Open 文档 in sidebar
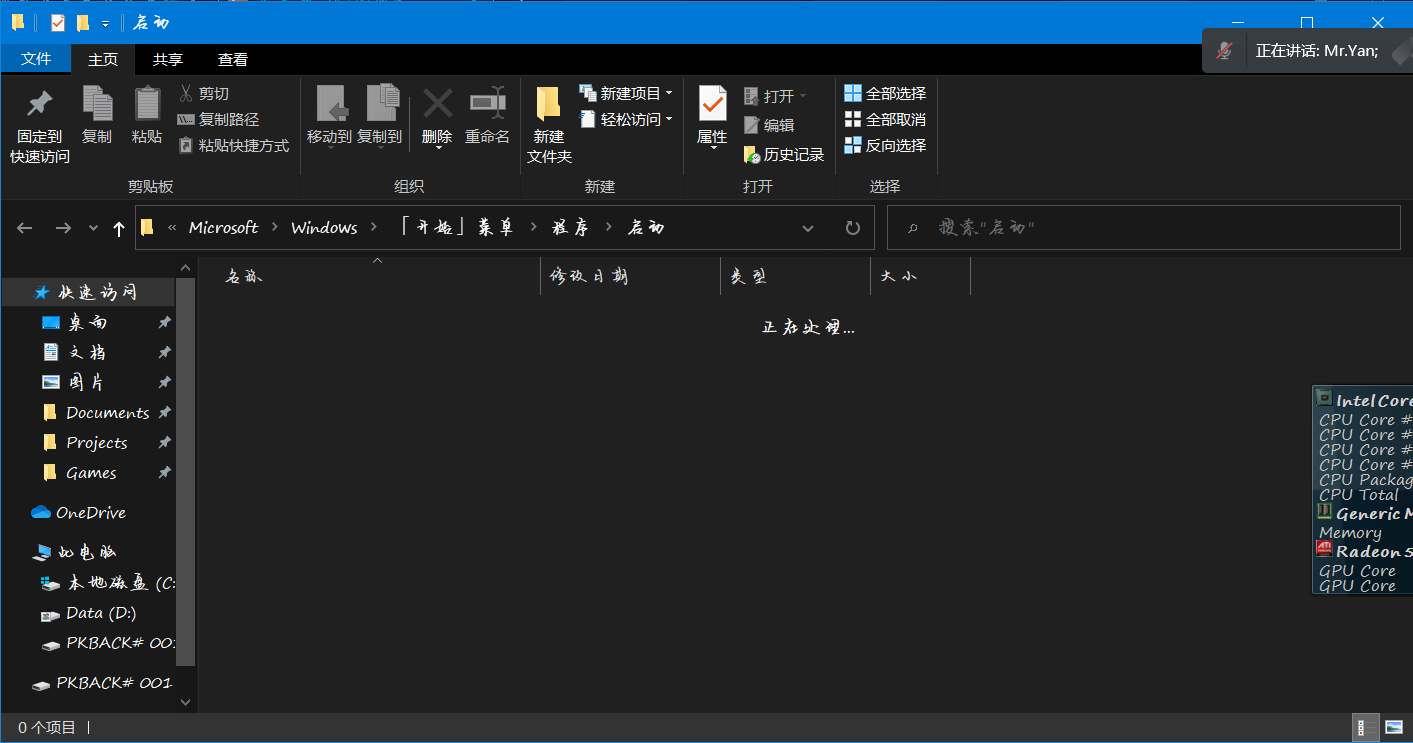The width and height of the screenshot is (1413, 743). pyautogui.click(x=88, y=352)
